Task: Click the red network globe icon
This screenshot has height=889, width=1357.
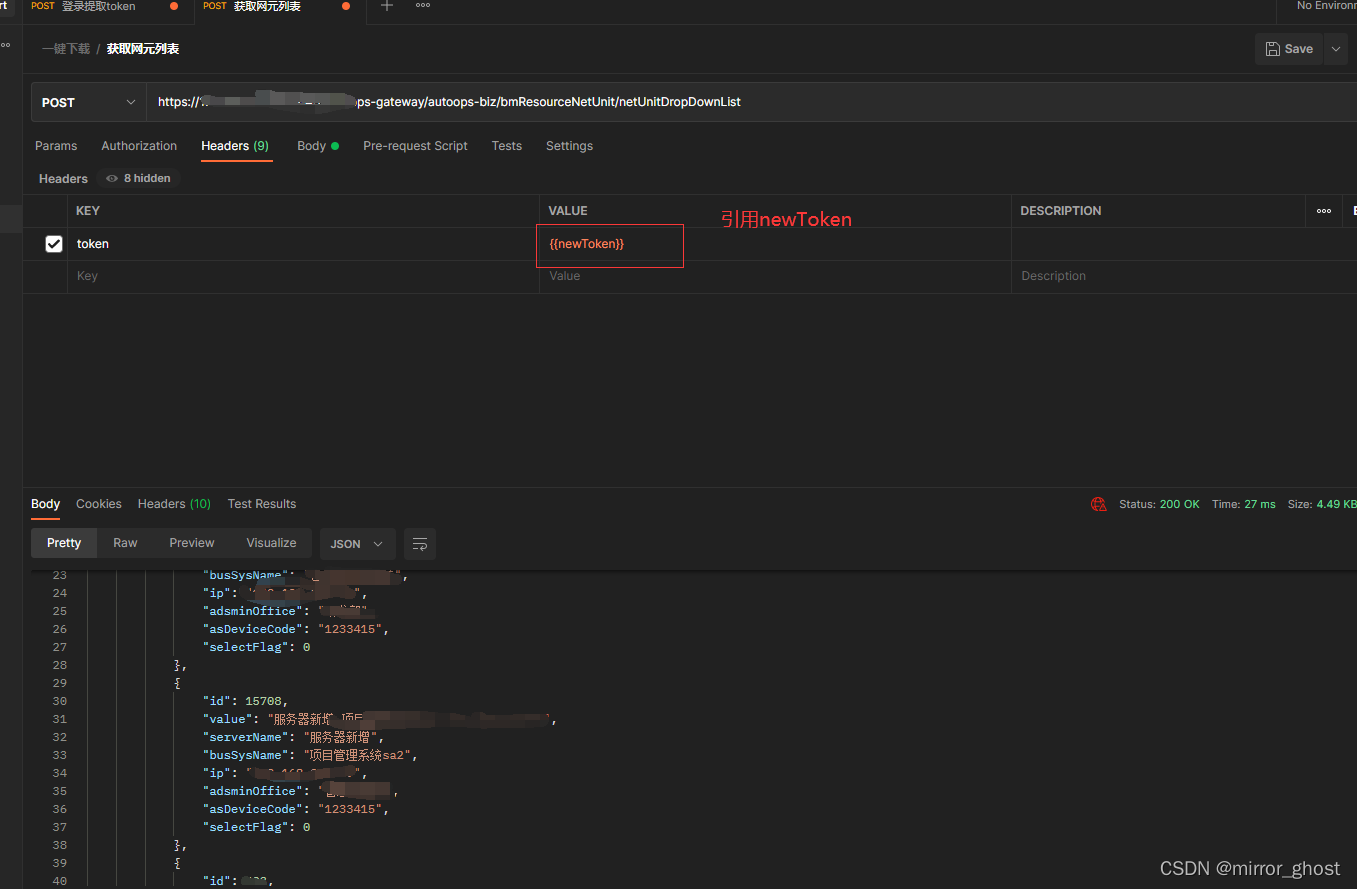Action: [1099, 504]
